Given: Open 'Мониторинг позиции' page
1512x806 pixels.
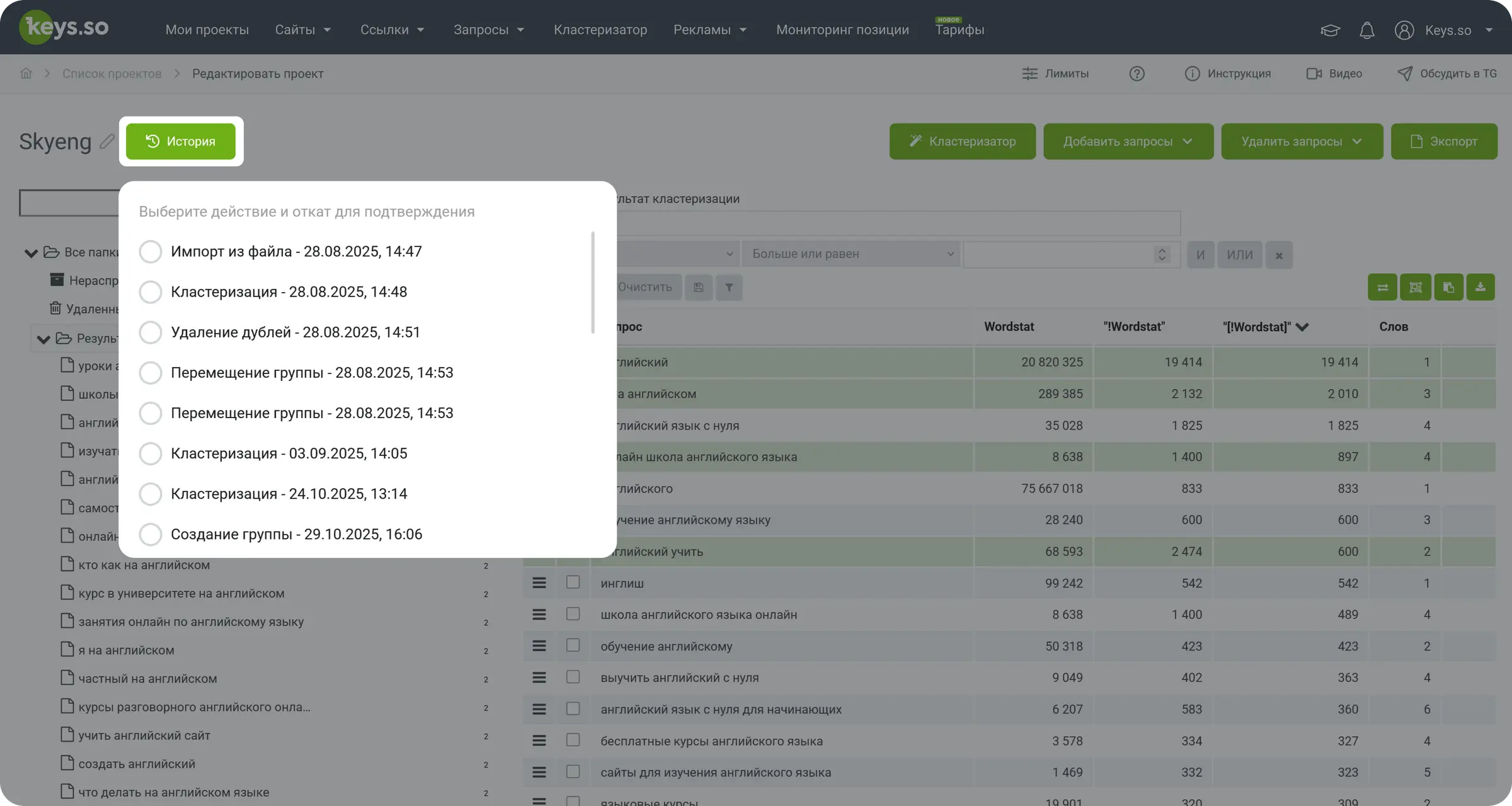Looking at the screenshot, I should click(842, 30).
